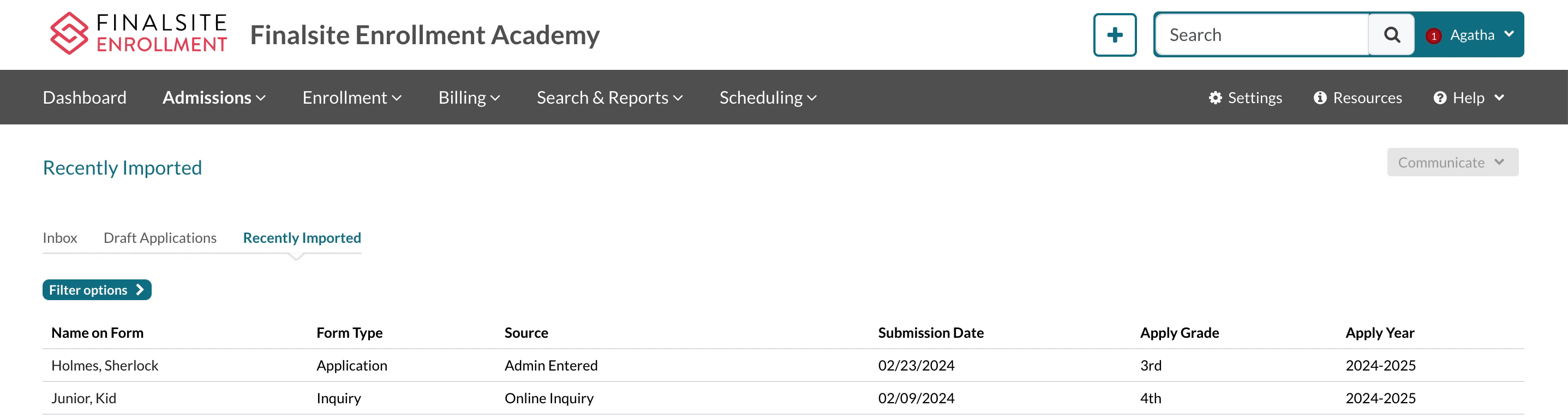Switch to the Inbox tab
This screenshot has height=418, width=1568.
click(59, 238)
